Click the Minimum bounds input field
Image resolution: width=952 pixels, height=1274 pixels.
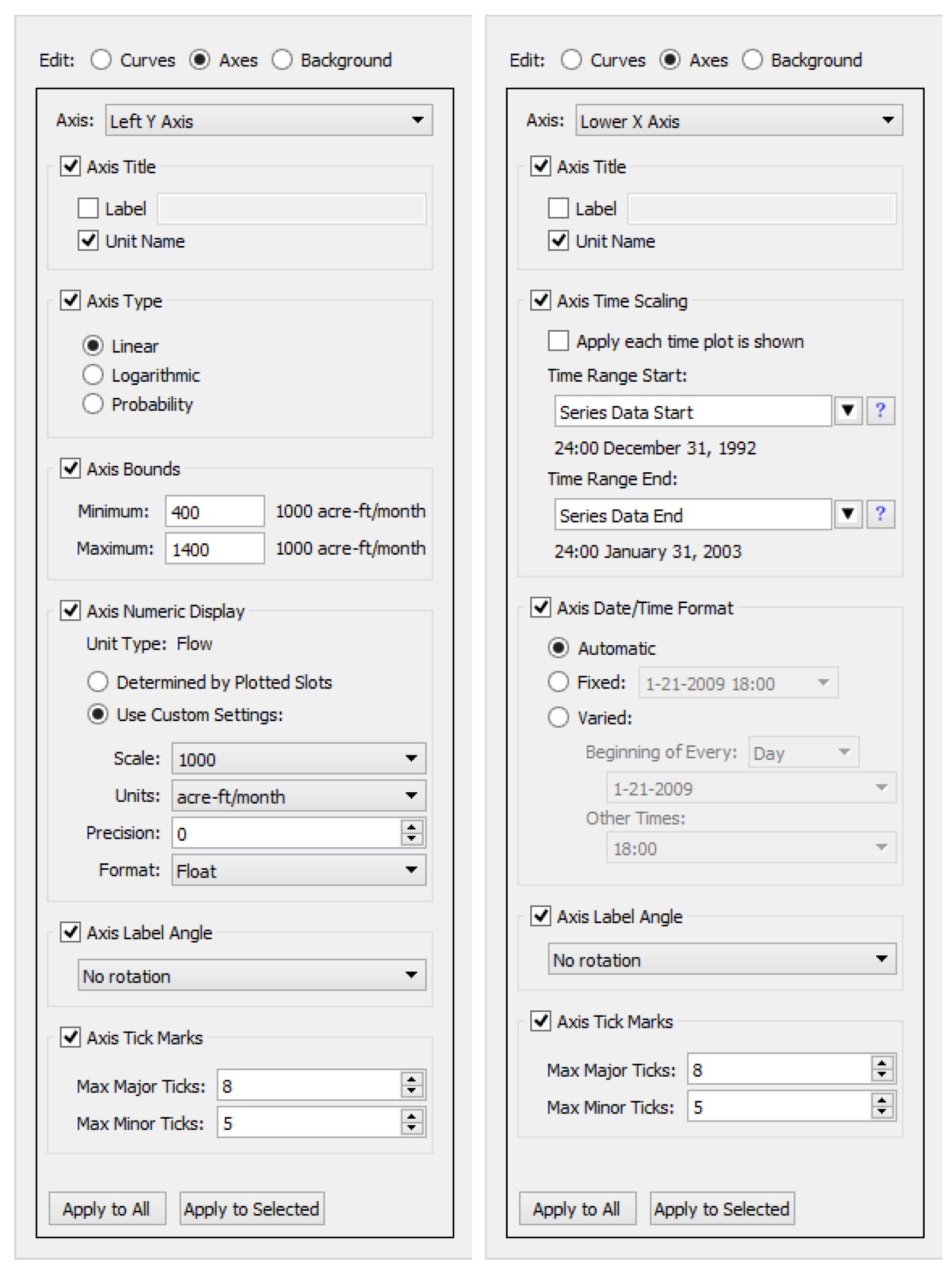pyautogui.click(x=214, y=511)
